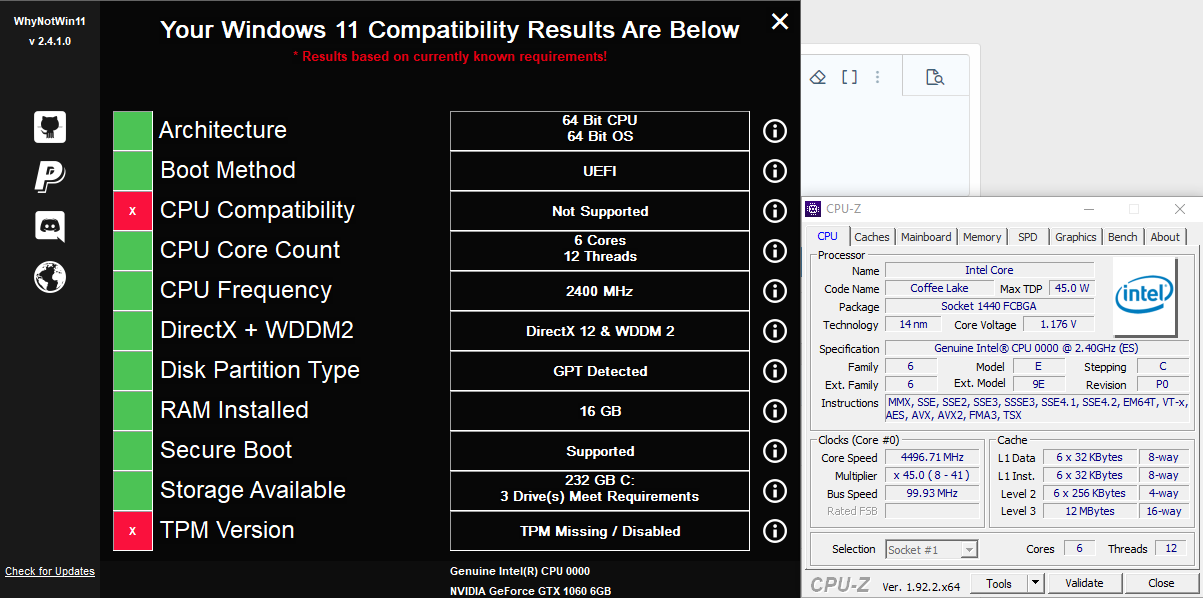Show info for Storage Available row
The width and height of the screenshot is (1203, 598).
(x=775, y=491)
